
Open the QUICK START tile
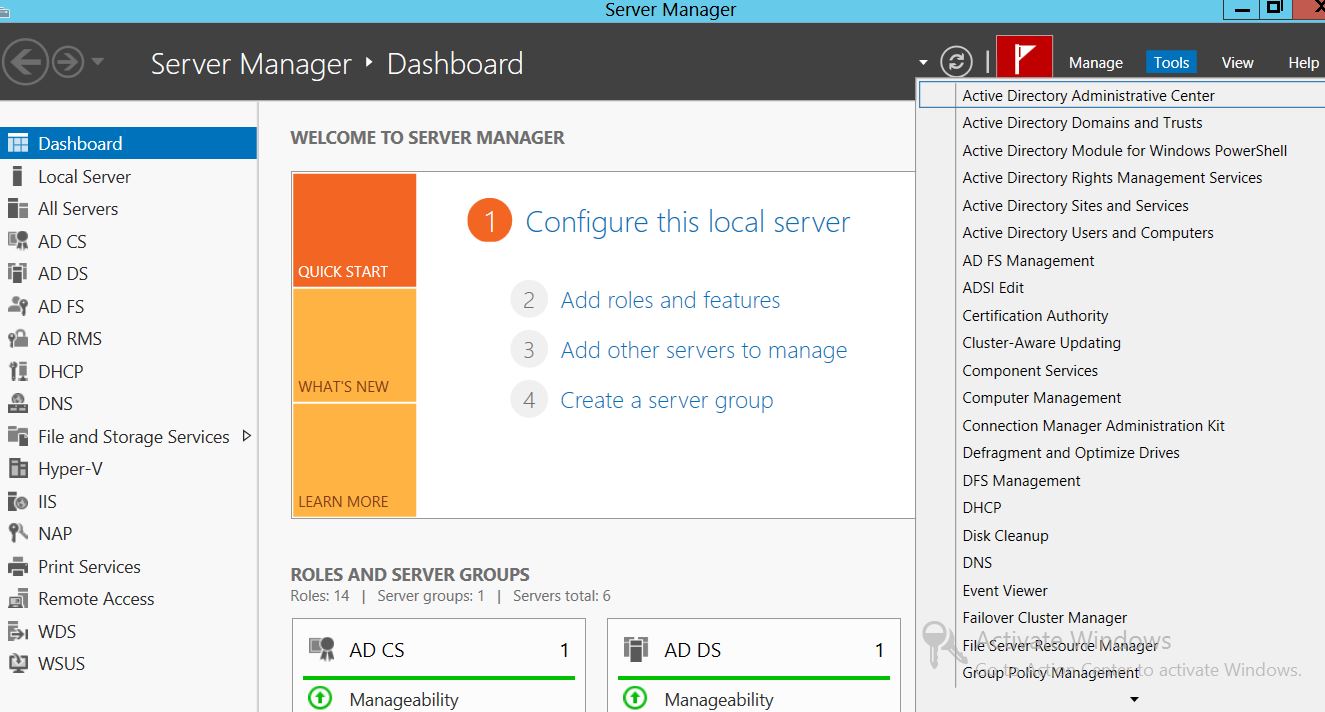click(x=354, y=231)
